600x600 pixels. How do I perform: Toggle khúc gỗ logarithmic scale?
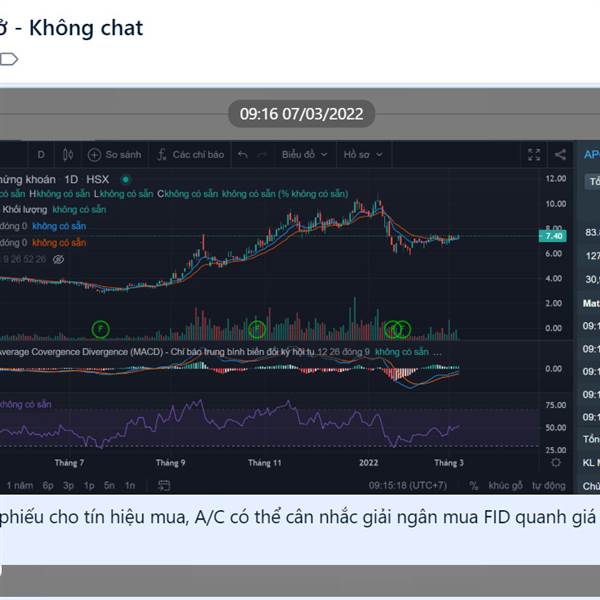(x=505, y=486)
